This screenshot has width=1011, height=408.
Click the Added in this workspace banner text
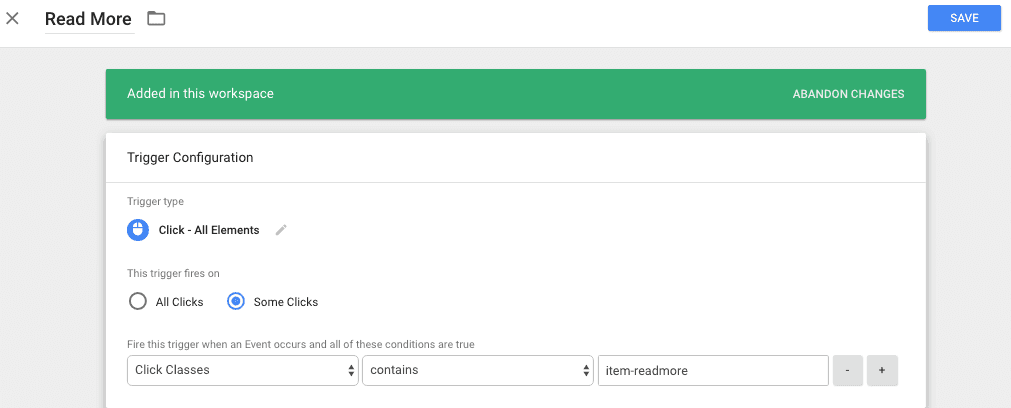point(200,94)
